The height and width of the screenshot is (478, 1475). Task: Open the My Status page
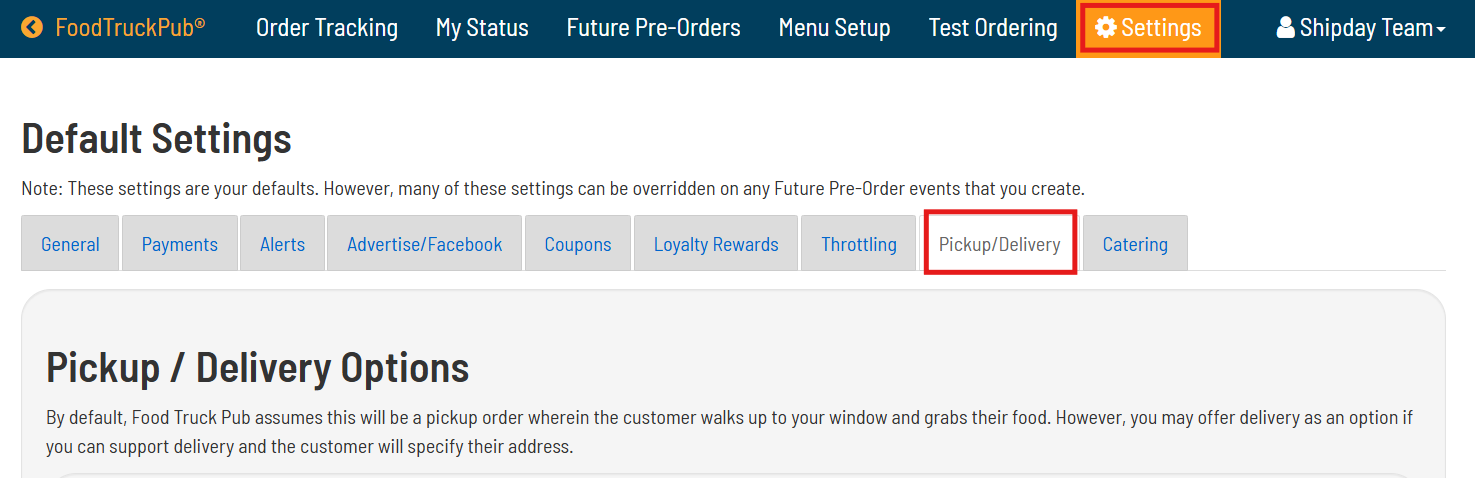(482, 28)
